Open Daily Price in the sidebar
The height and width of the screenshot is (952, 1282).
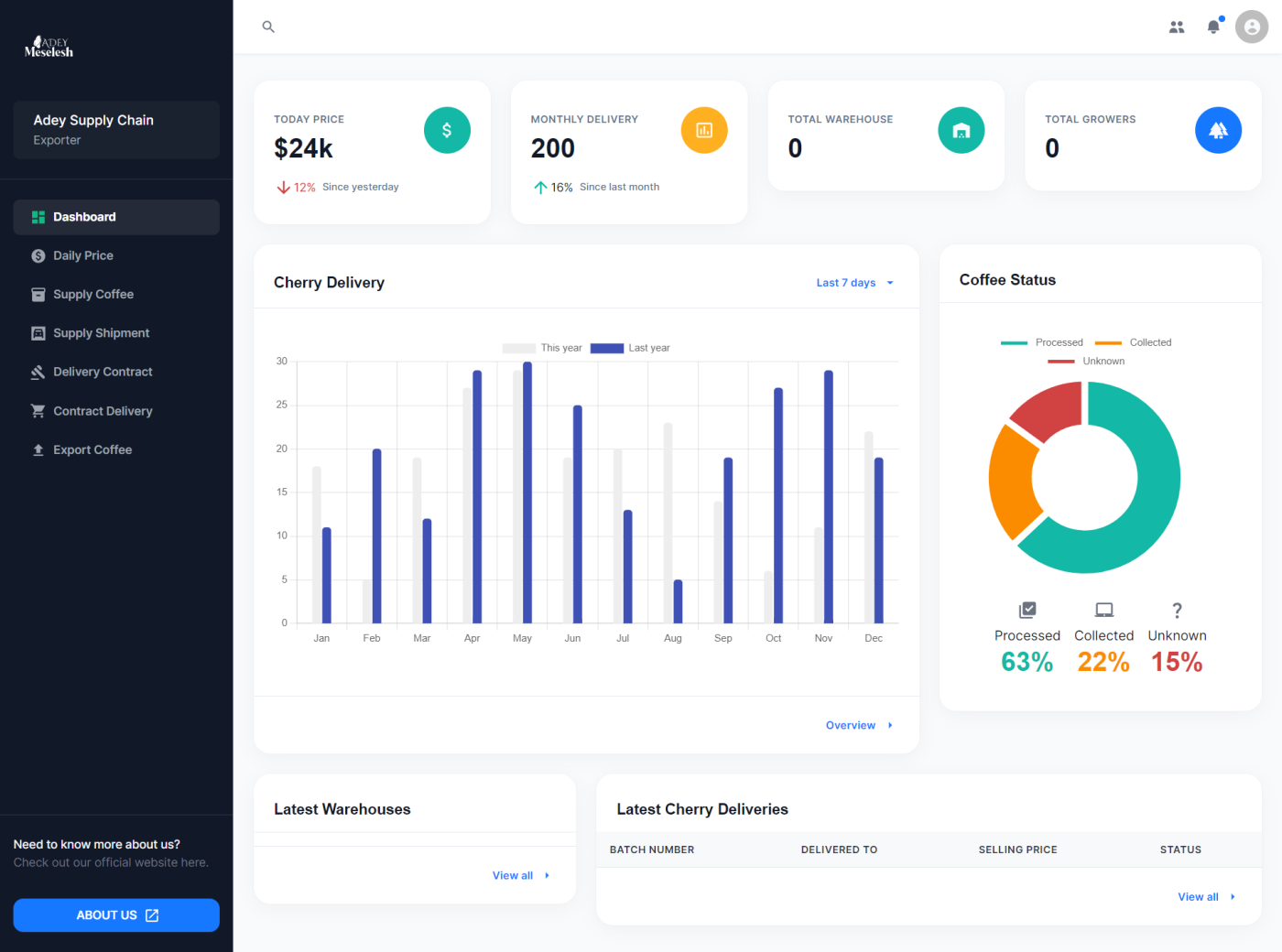coord(83,255)
